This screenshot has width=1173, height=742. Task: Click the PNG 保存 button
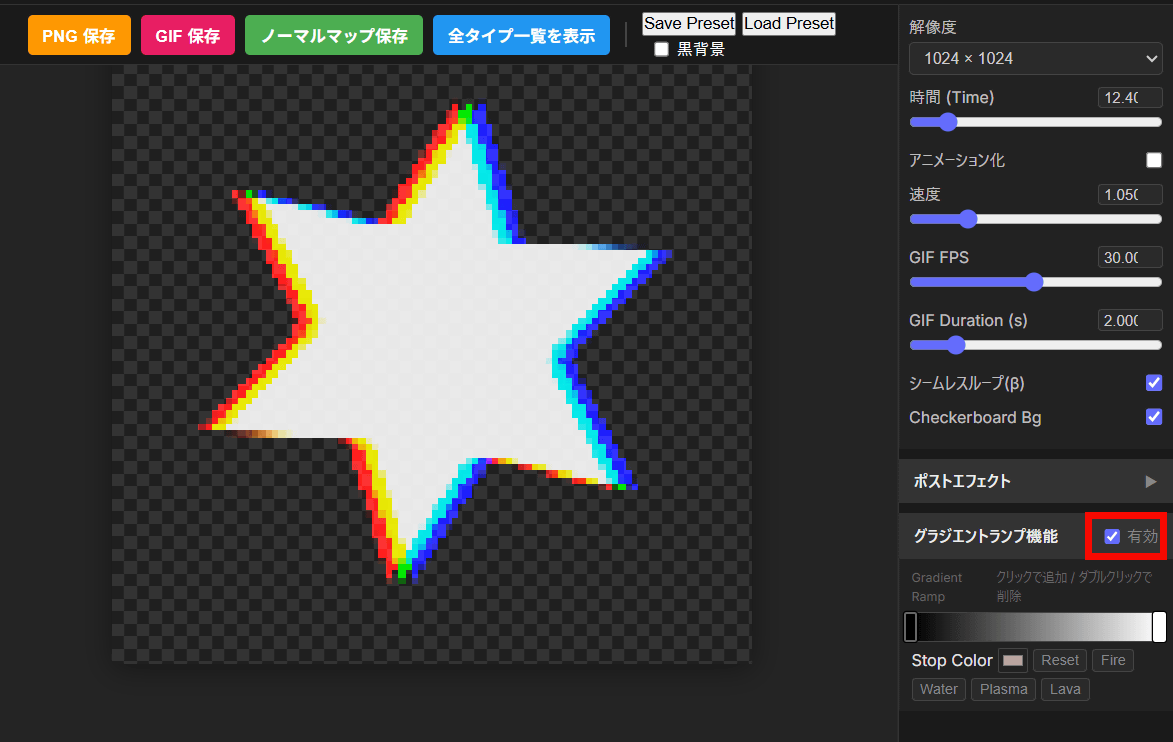[x=79, y=35]
